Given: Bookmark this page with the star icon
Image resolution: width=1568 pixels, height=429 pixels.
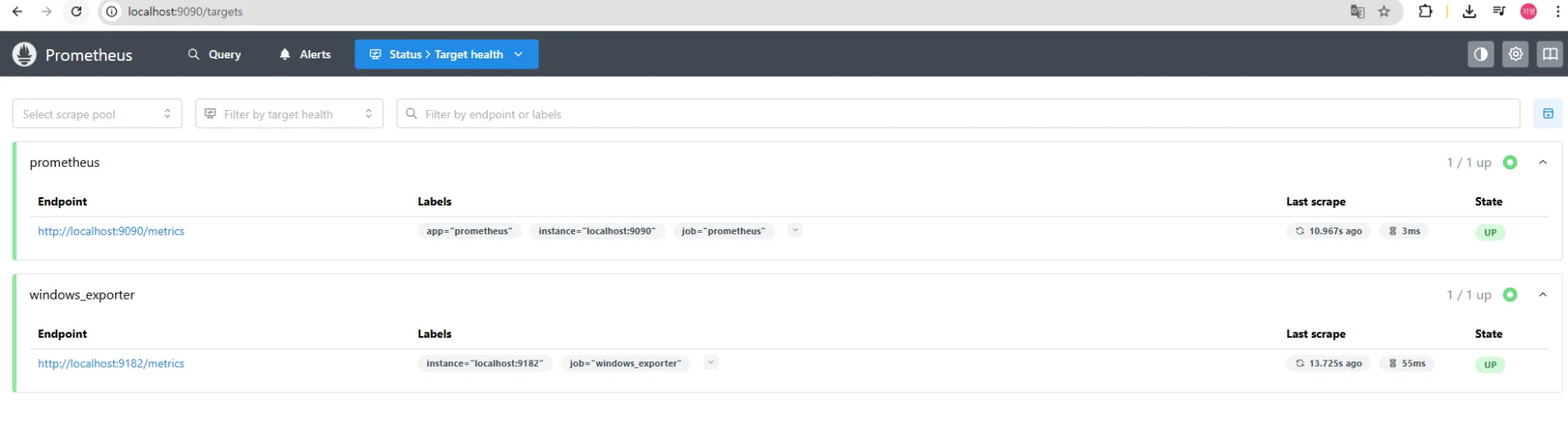Looking at the screenshot, I should pyautogui.click(x=1384, y=12).
